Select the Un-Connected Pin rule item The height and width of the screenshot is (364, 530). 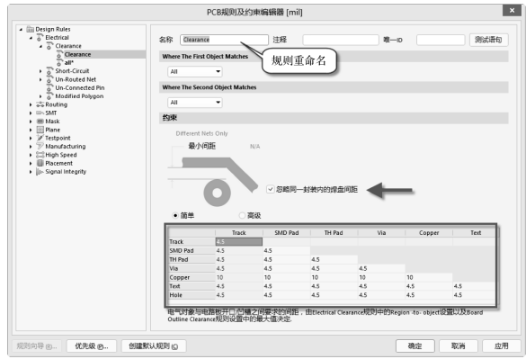[80, 88]
